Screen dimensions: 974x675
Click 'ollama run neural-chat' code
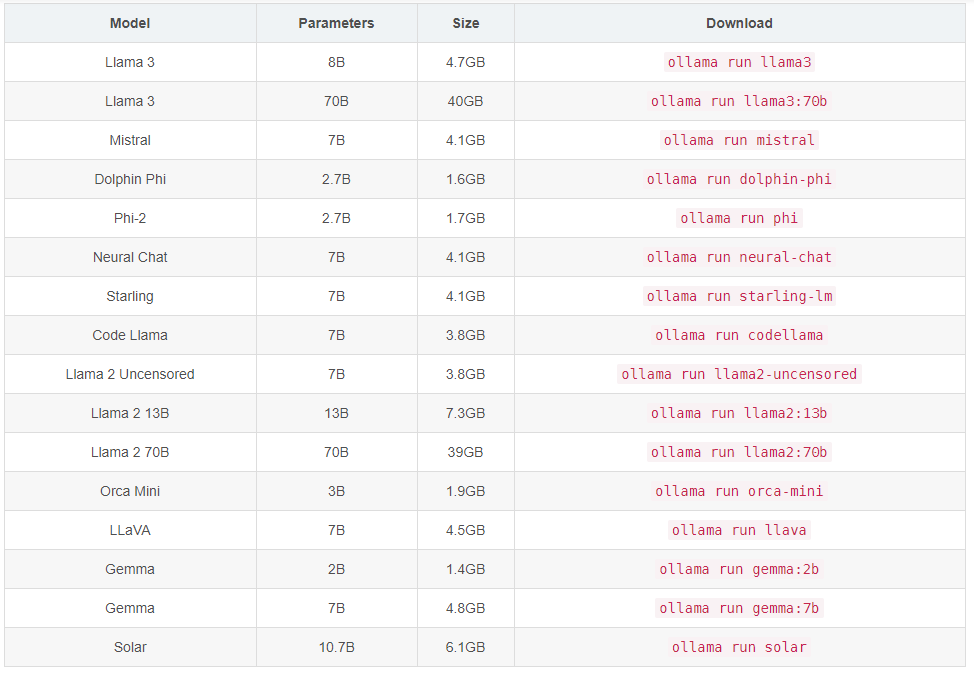(739, 257)
